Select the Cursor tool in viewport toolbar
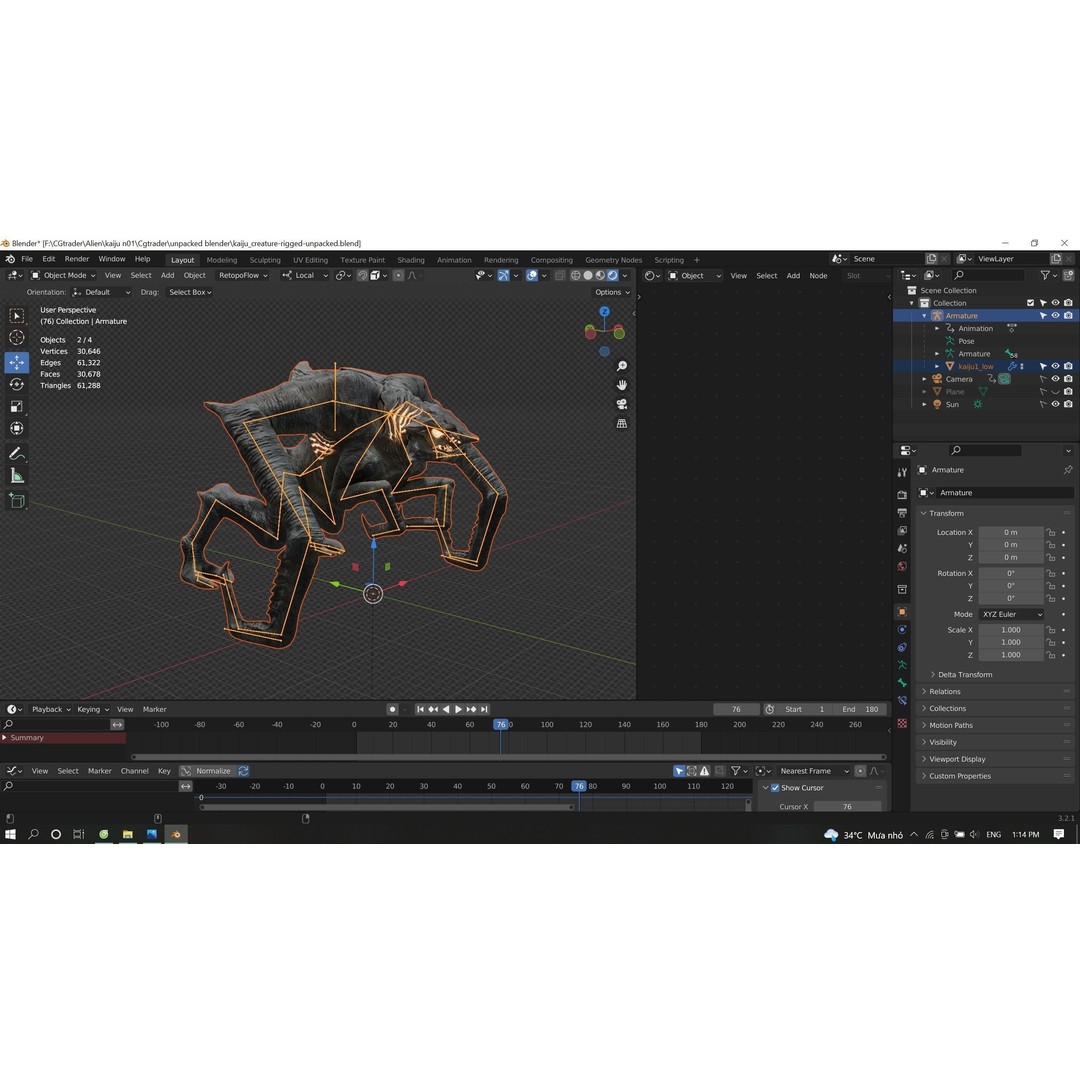Image resolution: width=1080 pixels, height=1080 pixels. click(x=17, y=338)
